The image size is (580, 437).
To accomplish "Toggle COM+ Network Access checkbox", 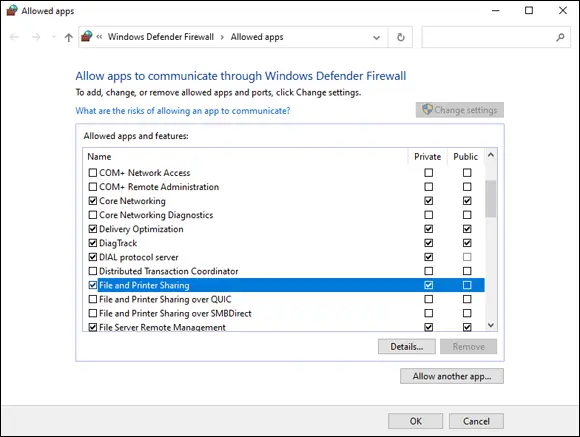I will click(x=93, y=173).
